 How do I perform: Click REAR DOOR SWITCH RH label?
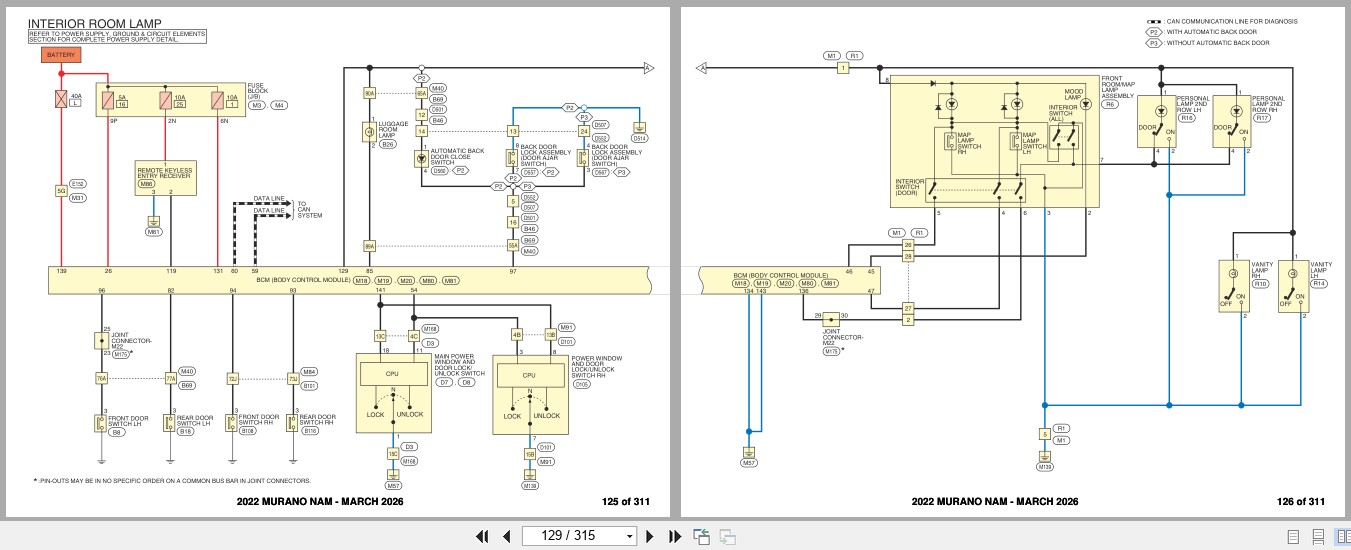[319, 422]
